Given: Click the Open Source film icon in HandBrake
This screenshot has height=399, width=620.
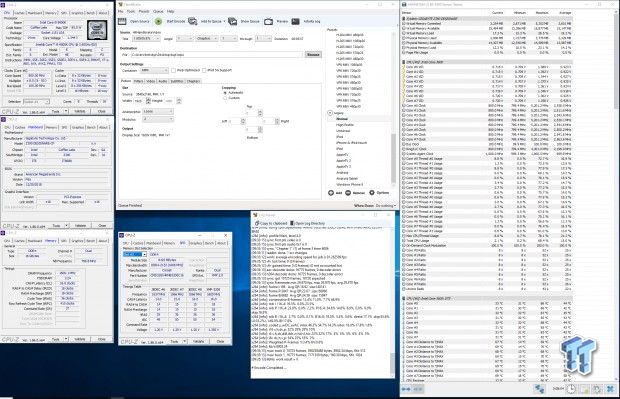Looking at the screenshot, I should click(x=122, y=21).
